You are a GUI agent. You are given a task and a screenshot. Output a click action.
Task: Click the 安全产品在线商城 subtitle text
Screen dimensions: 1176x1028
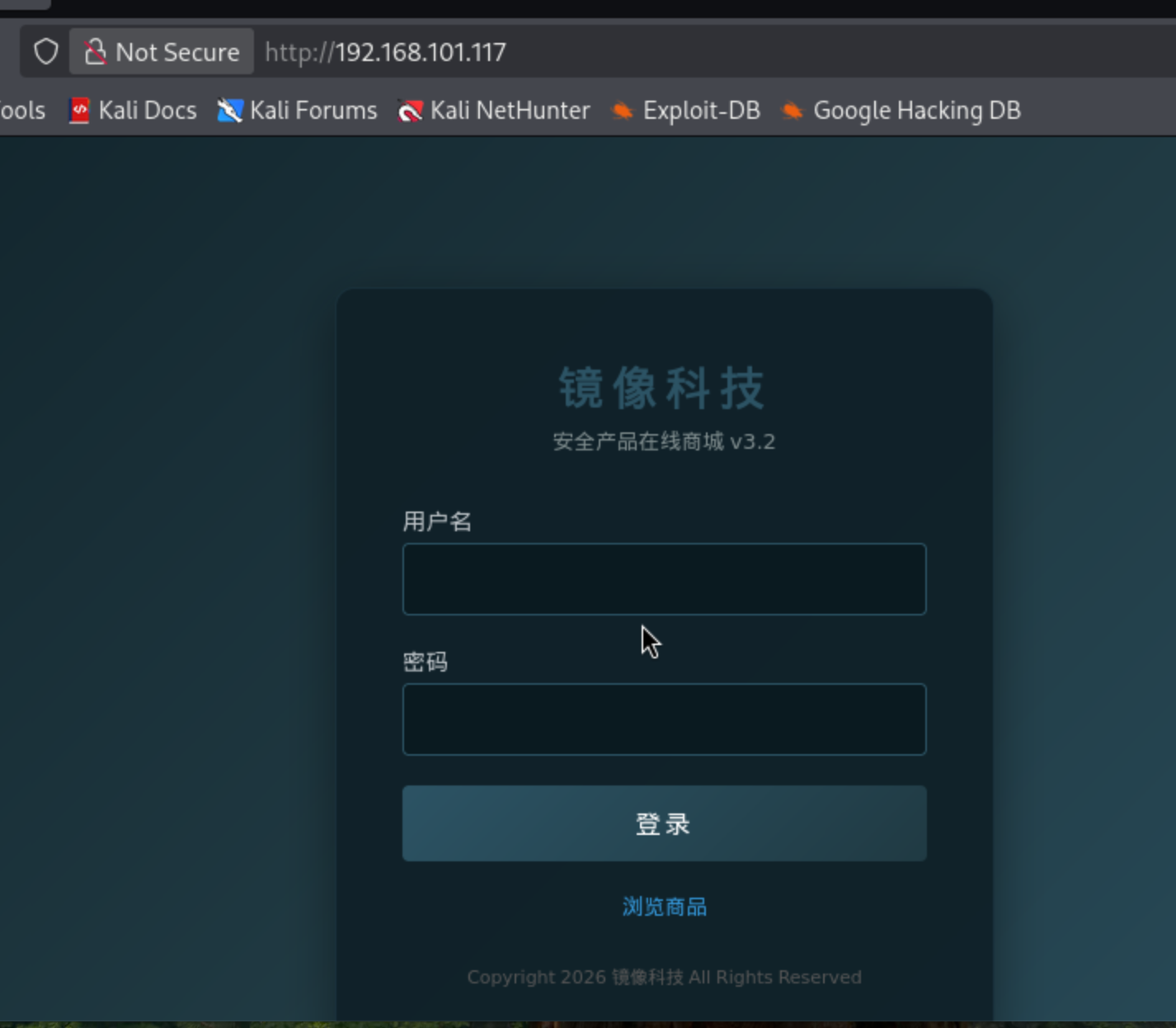point(638,441)
